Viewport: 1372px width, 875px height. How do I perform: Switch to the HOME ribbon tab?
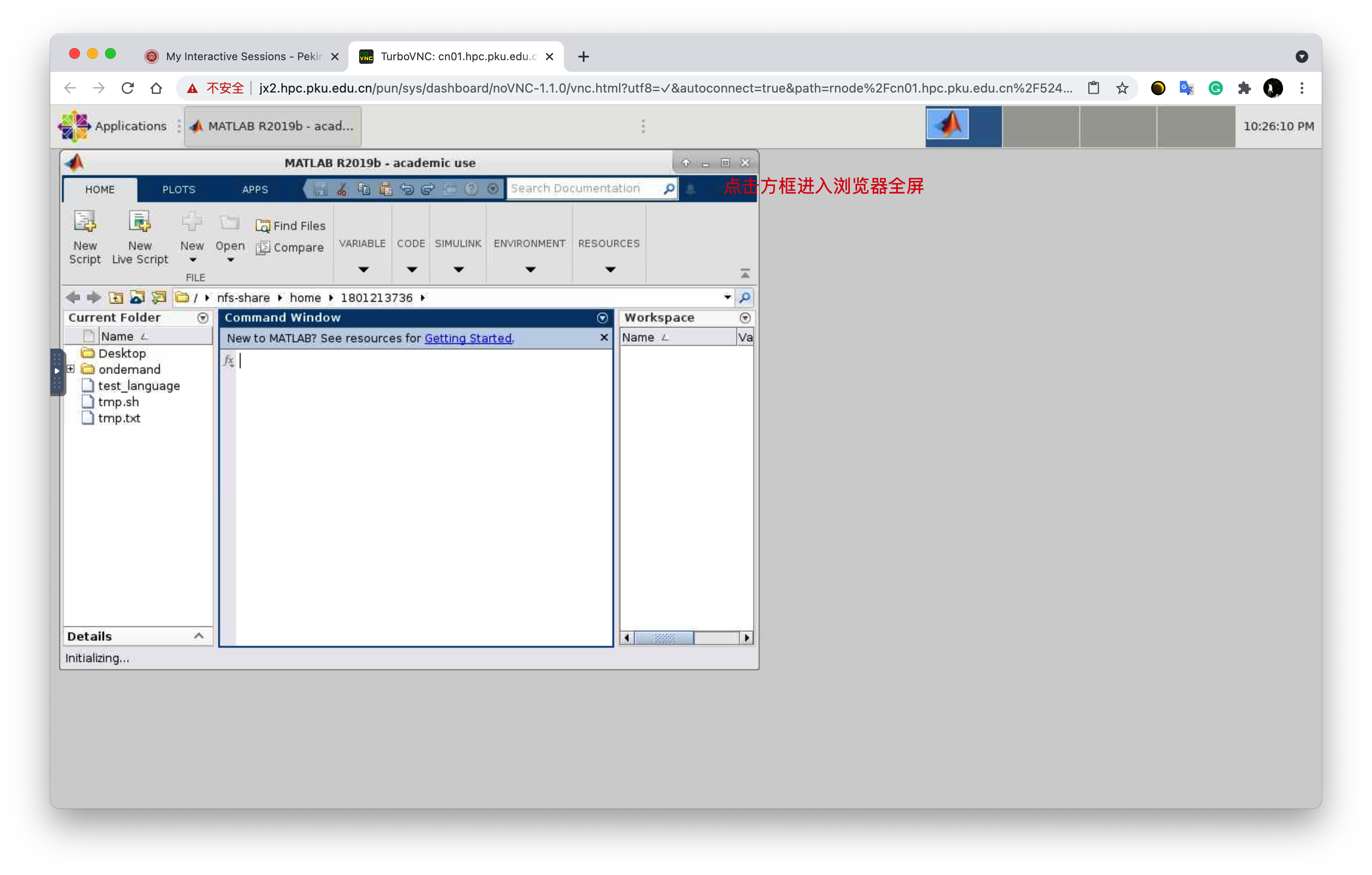pyautogui.click(x=100, y=189)
